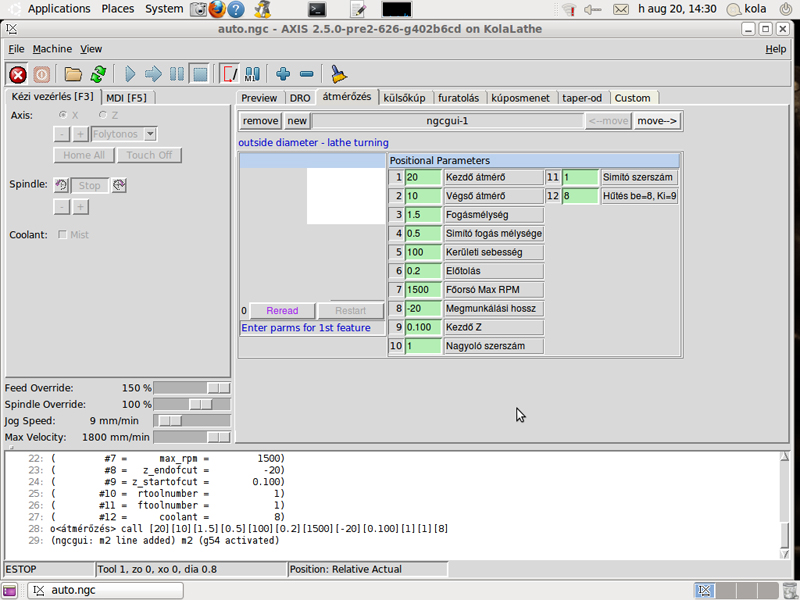Clear live plot with broom icon
Image resolution: width=800 pixels, height=600 pixels.
(x=338, y=74)
